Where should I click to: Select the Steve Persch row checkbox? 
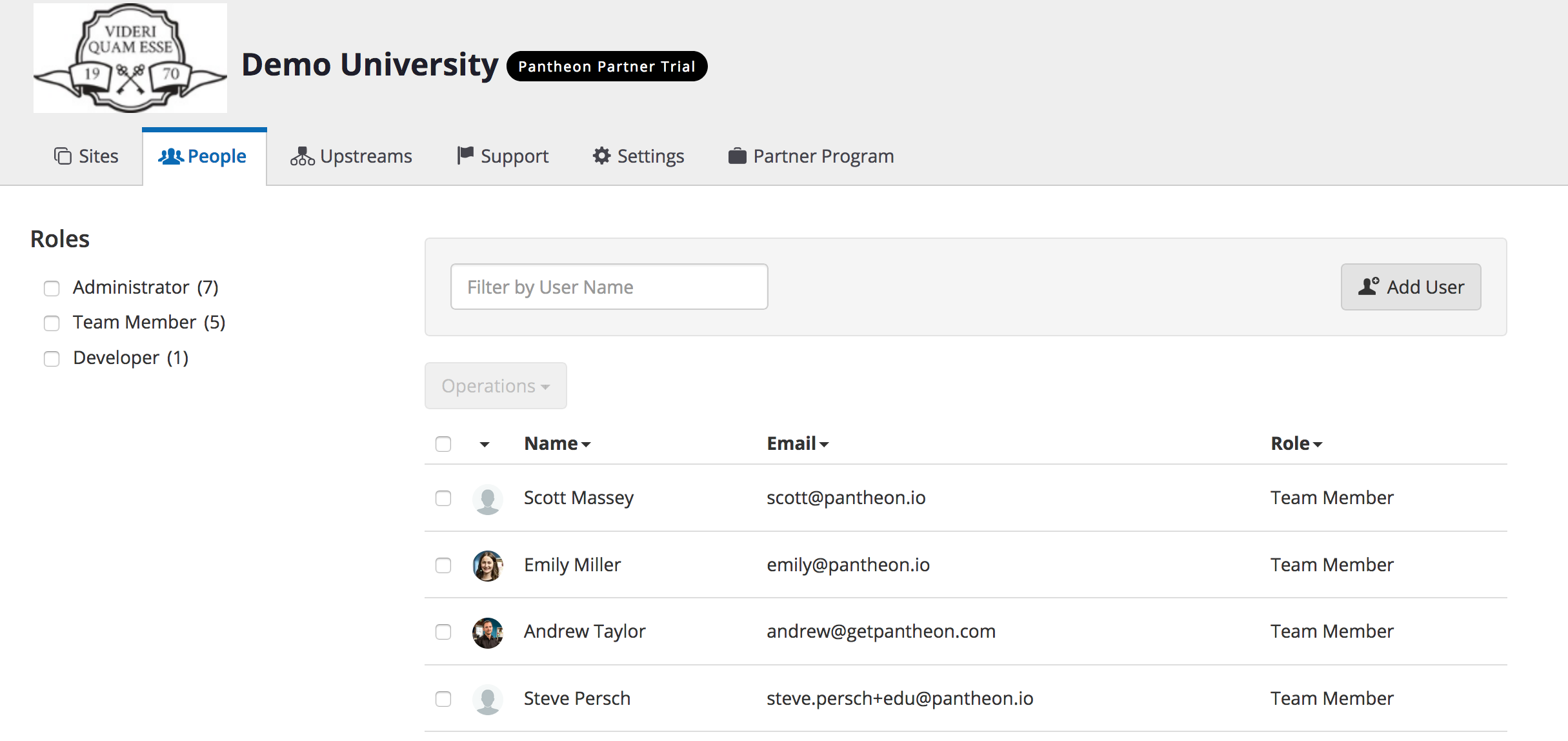point(443,699)
